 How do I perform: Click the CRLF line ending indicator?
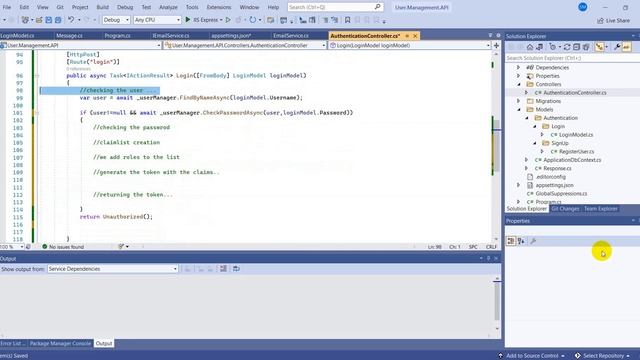[x=491, y=247]
